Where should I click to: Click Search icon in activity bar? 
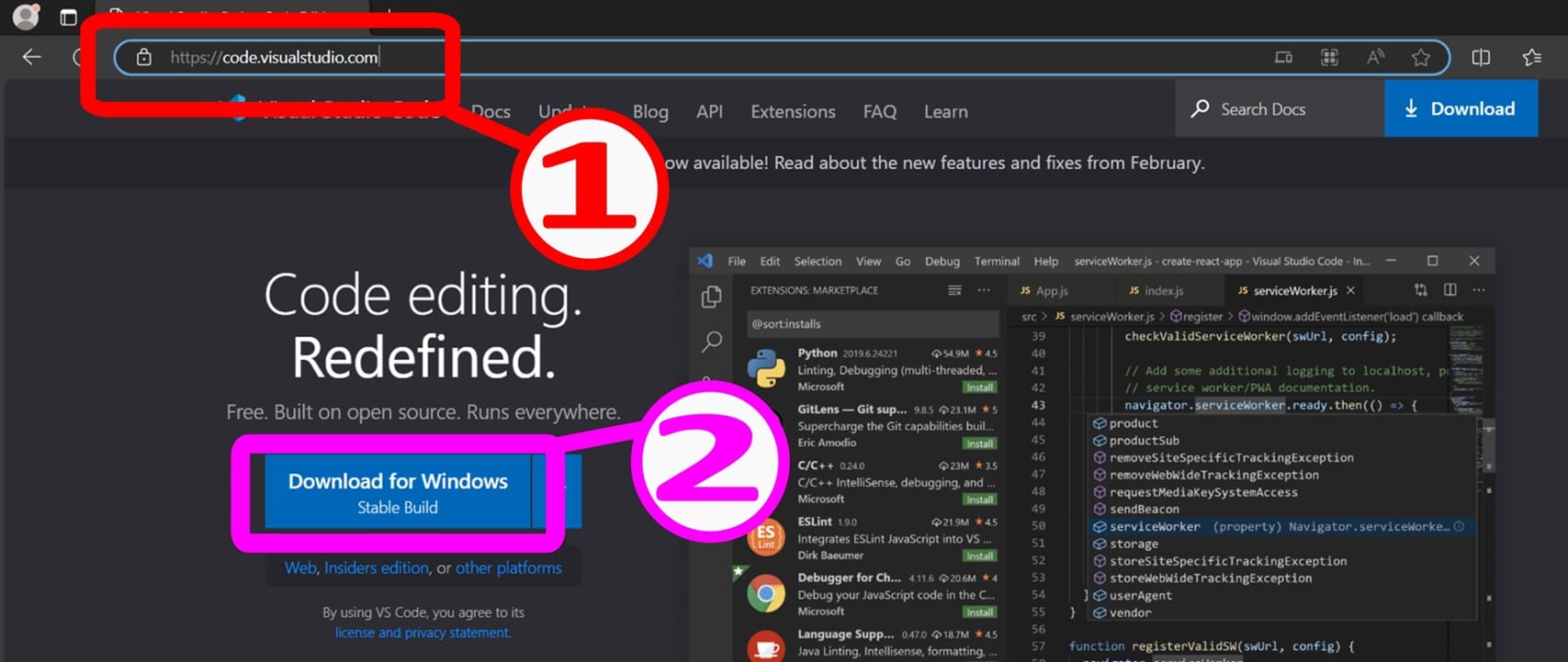click(712, 342)
